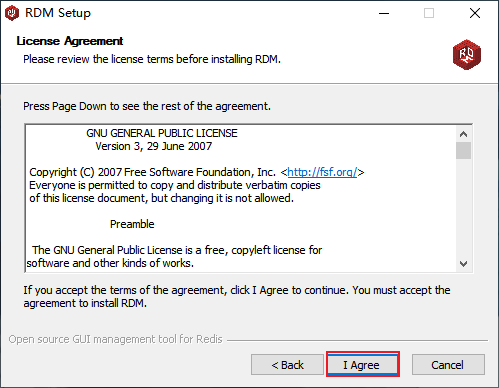
Task: Click the RDM Setup title bar text
Action: click(58, 13)
